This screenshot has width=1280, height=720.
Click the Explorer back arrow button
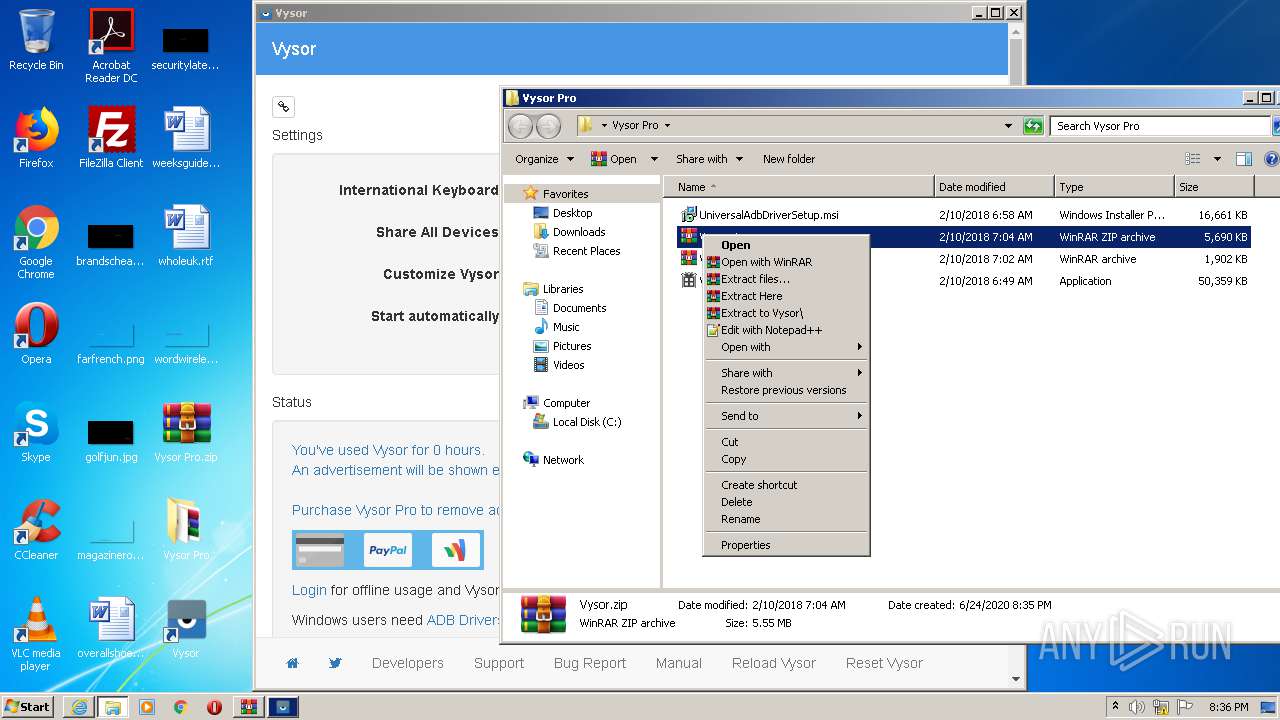[520, 126]
